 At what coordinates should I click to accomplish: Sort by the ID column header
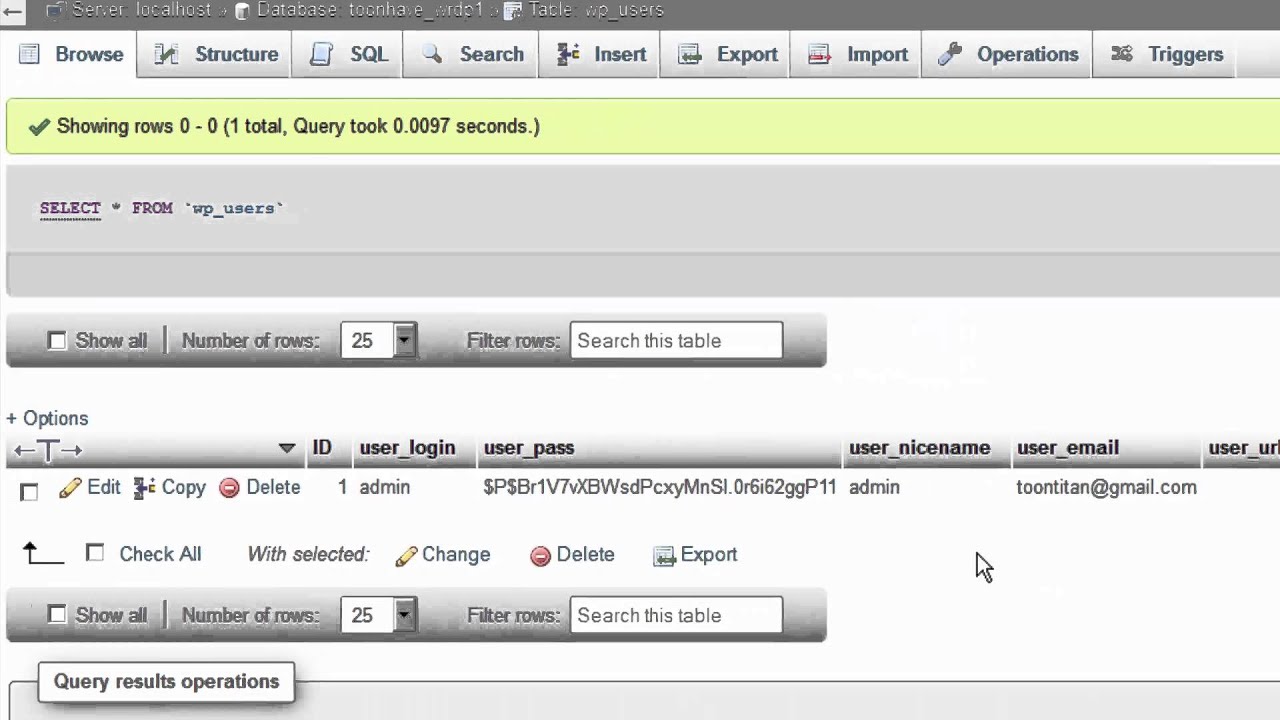(x=322, y=448)
